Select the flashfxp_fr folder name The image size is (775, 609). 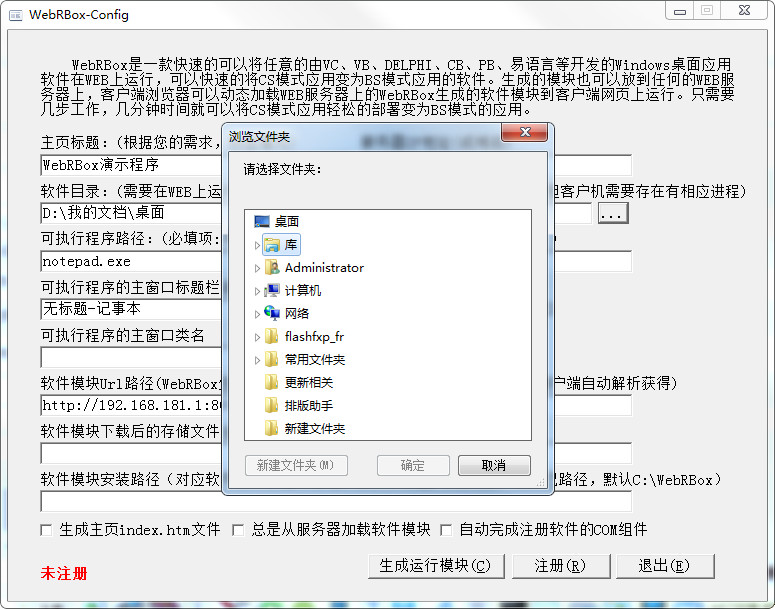(x=314, y=337)
